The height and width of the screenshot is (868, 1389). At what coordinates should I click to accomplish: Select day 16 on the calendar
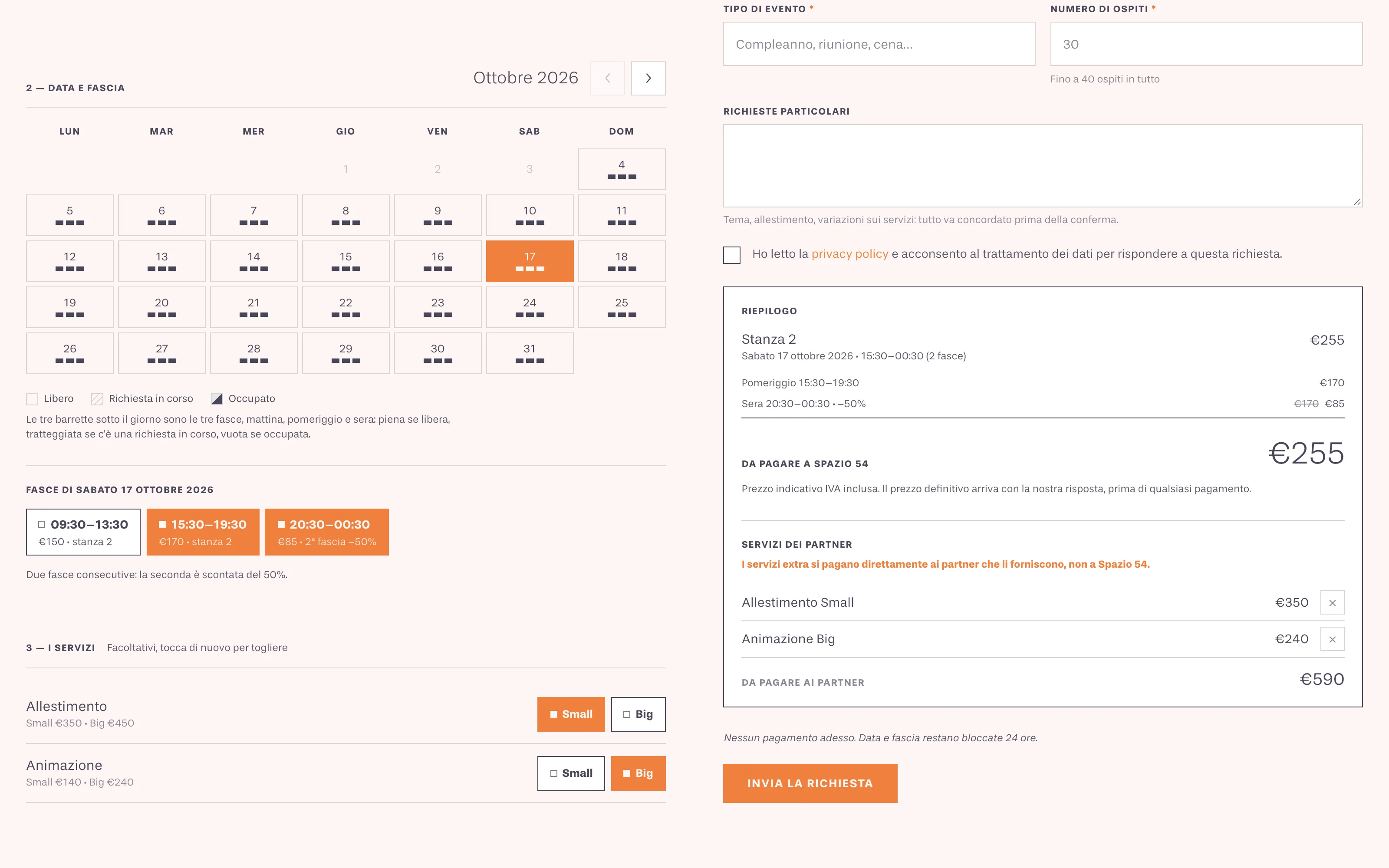438,261
